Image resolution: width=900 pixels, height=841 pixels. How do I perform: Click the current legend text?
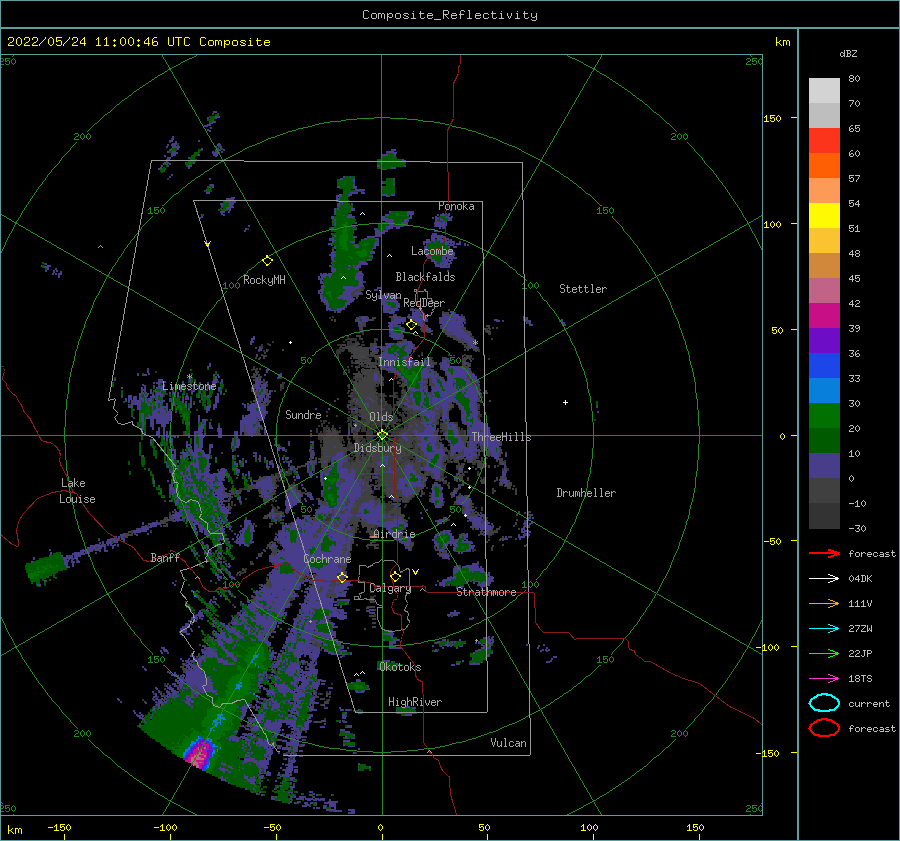point(869,703)
